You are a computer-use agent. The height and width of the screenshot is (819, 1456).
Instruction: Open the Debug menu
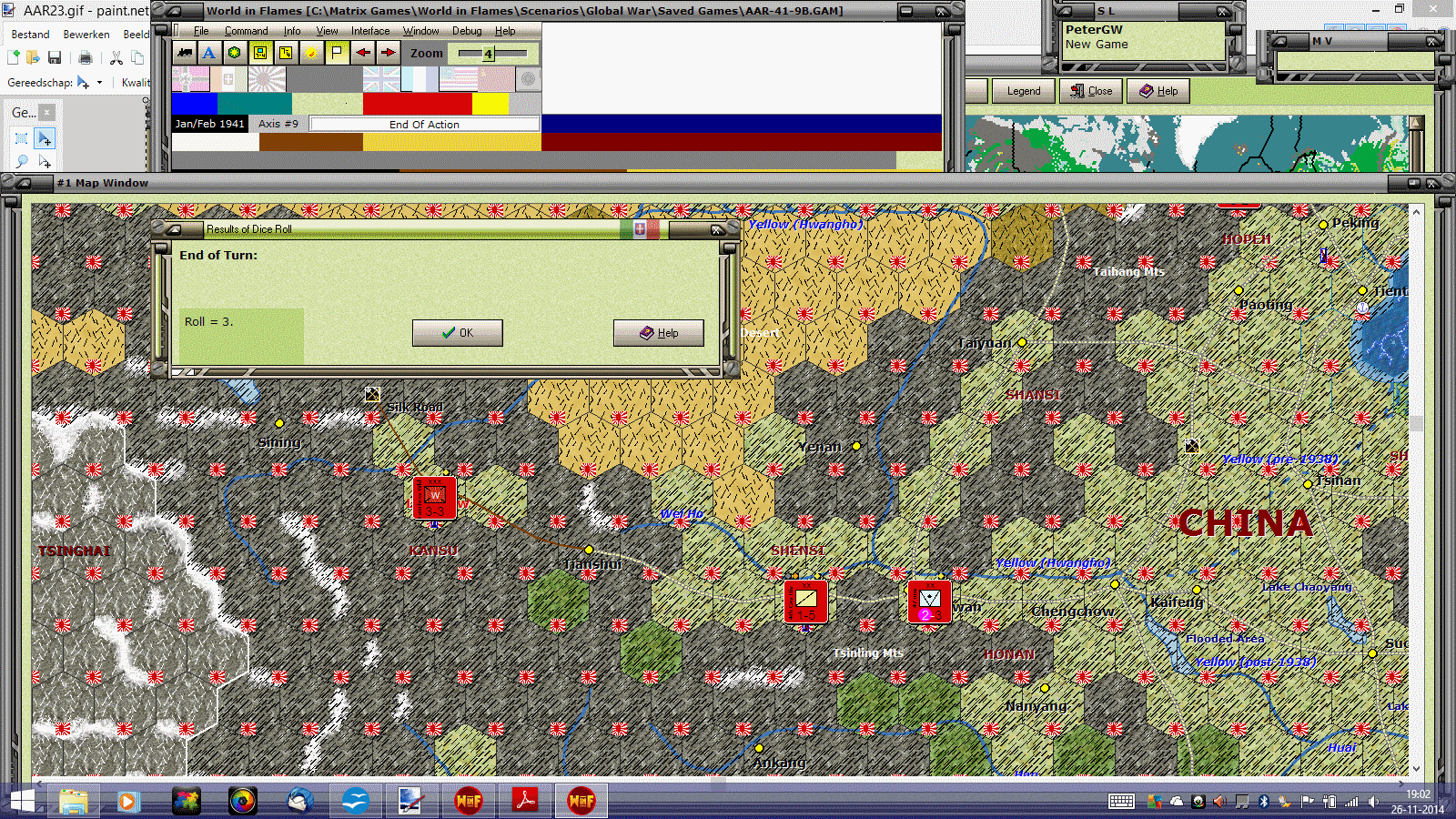click(467, 31)
